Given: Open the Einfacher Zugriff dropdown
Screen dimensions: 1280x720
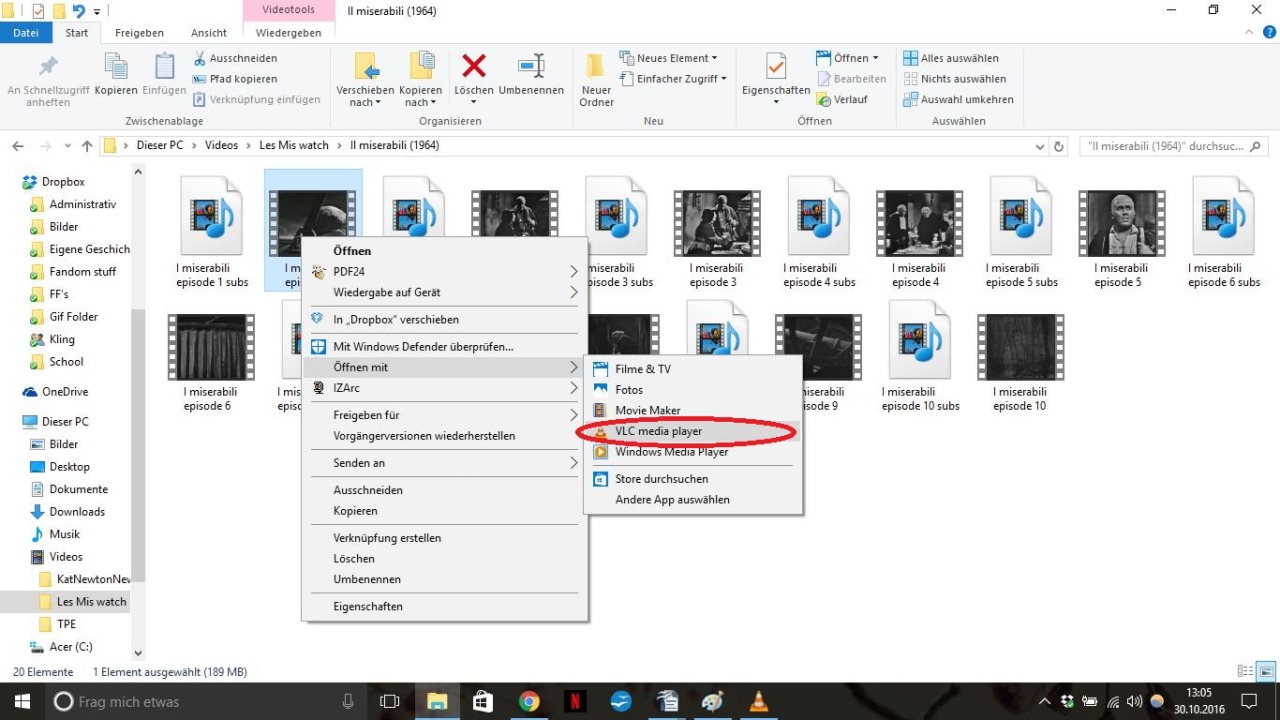Looking at the screenshot, I should 673,79.
